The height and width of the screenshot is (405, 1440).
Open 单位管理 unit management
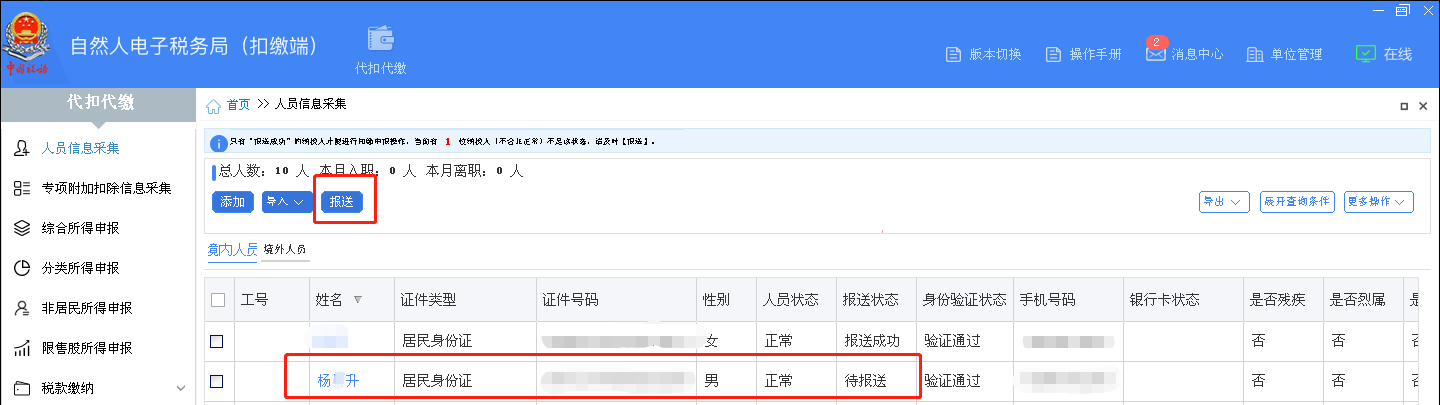pos(1284,54)
